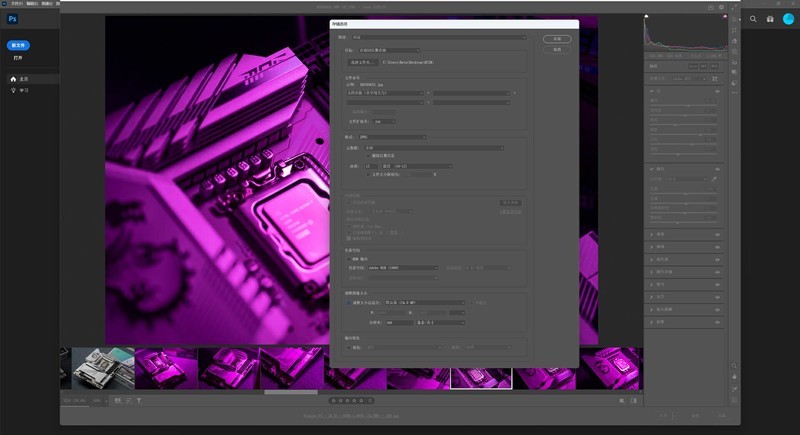
Task: Open the 目标 destination dropdown
Action: pyautogui.click(x=389, y=50)
